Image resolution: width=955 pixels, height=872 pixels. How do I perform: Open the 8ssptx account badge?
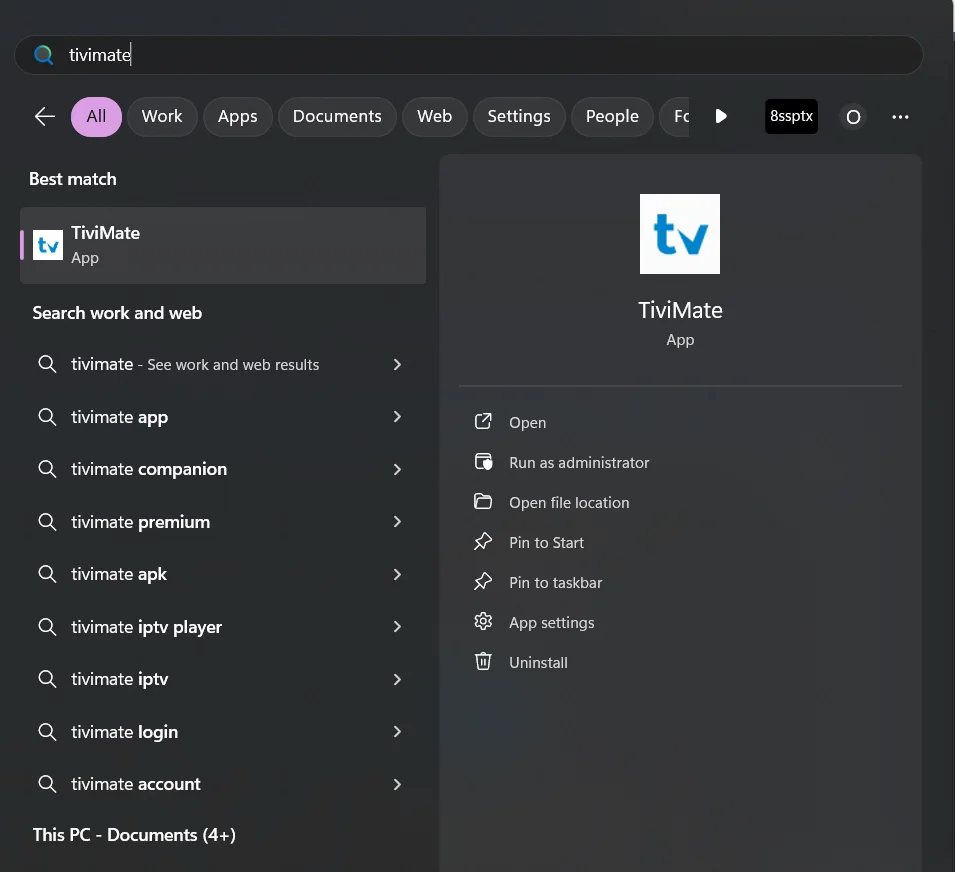pyautogui.click(x=791, y=116)
